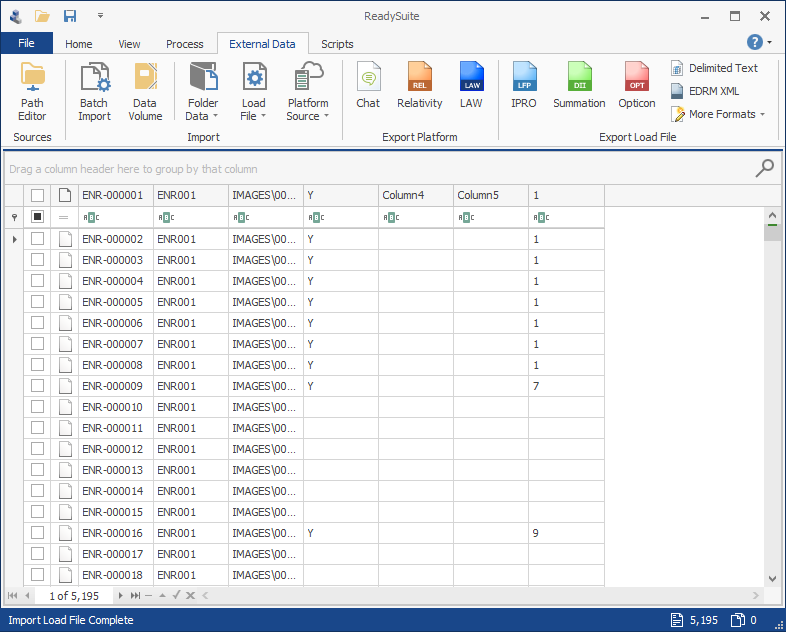Launch Batch Import
This screenshot has height=632, width=786.
94,91
